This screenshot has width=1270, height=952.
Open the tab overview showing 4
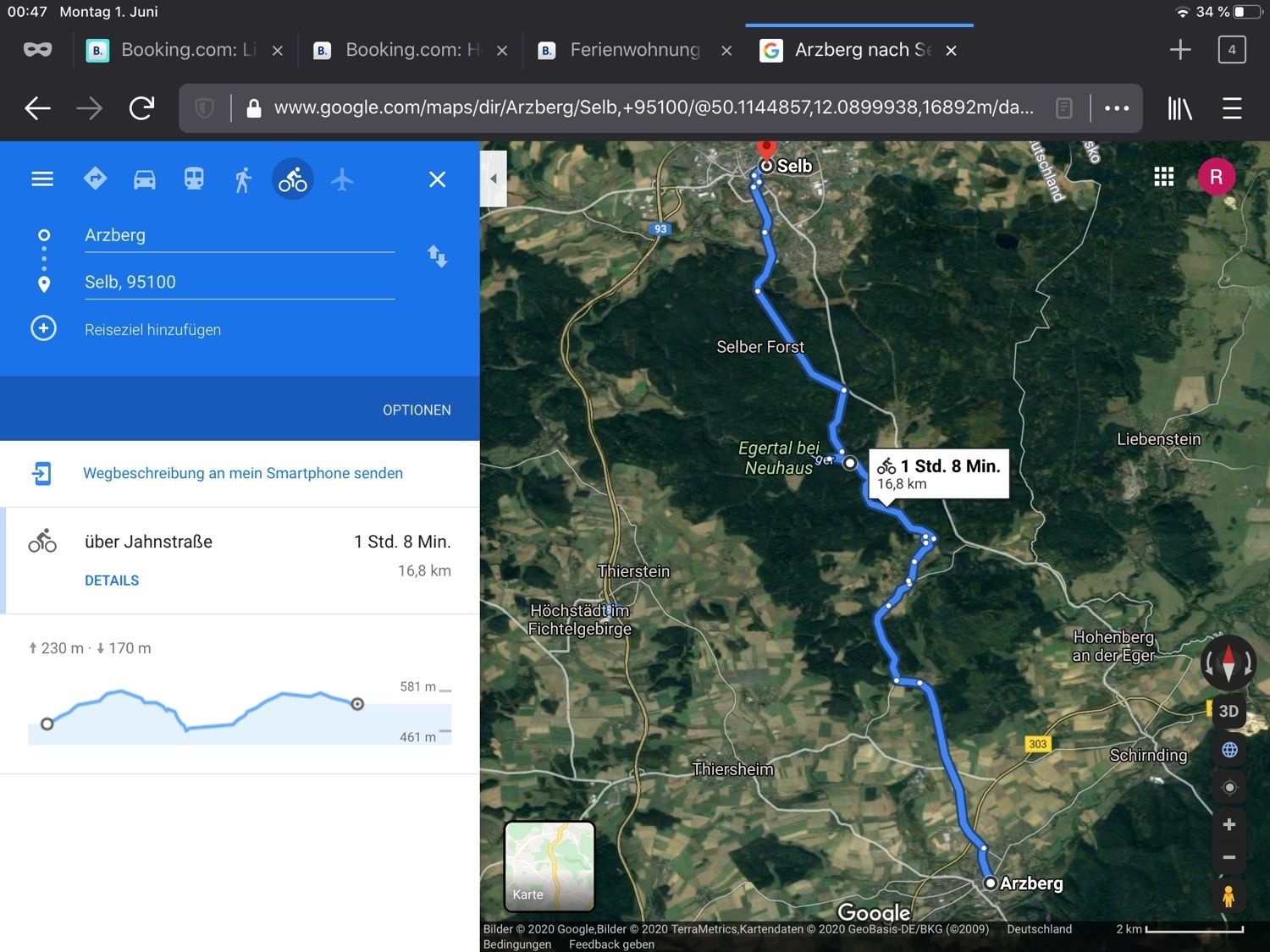tap(1232, 50)
